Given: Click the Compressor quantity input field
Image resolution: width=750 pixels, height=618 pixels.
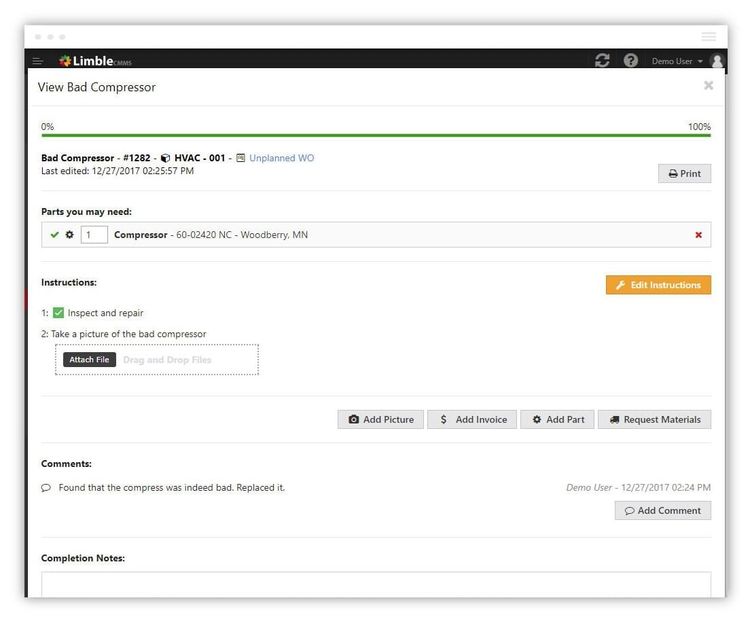Looking at the screenshot, I should (94, 235).
